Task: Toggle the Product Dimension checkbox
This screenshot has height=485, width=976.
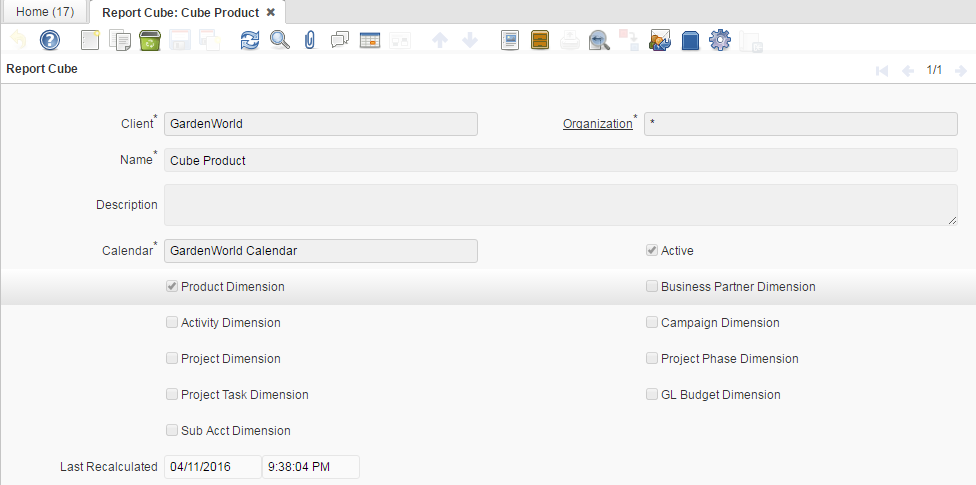Action: coord(172,287)
